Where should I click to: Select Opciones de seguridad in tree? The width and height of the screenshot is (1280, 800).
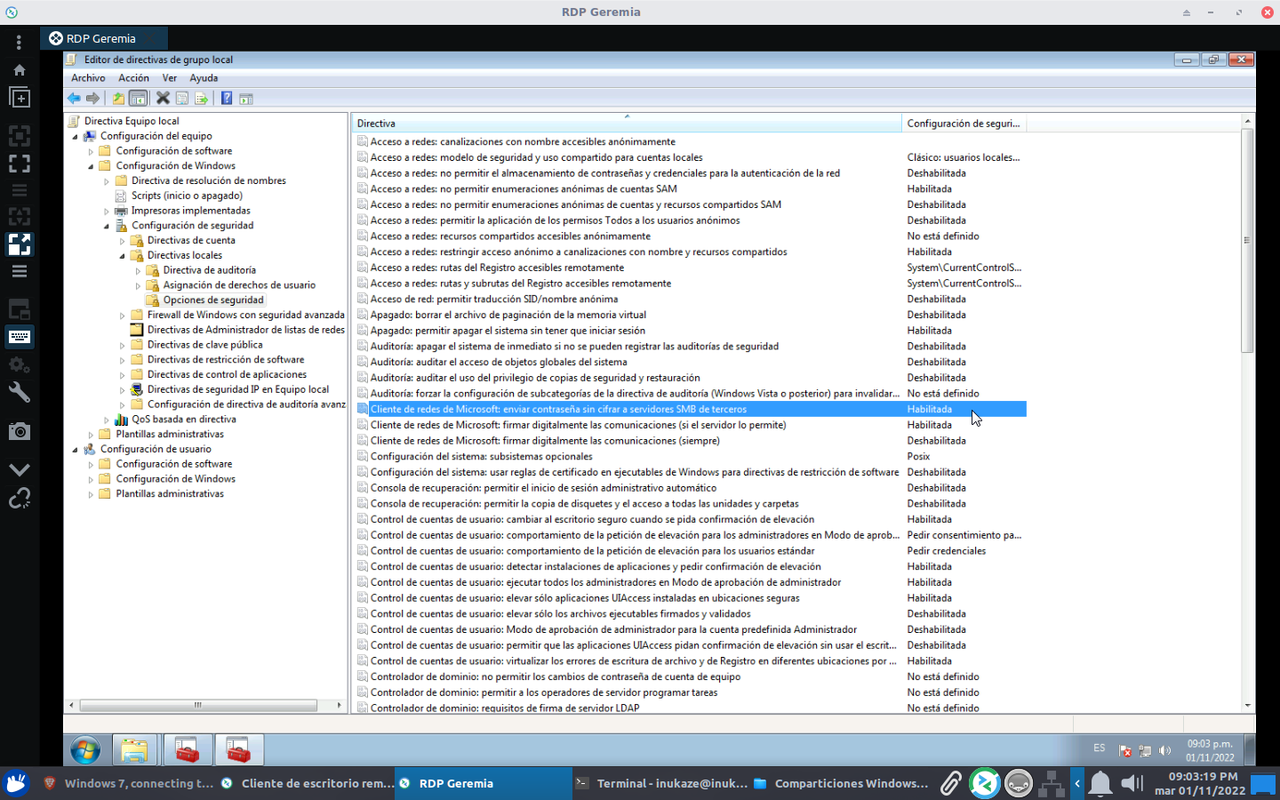(x=213, y=300)
